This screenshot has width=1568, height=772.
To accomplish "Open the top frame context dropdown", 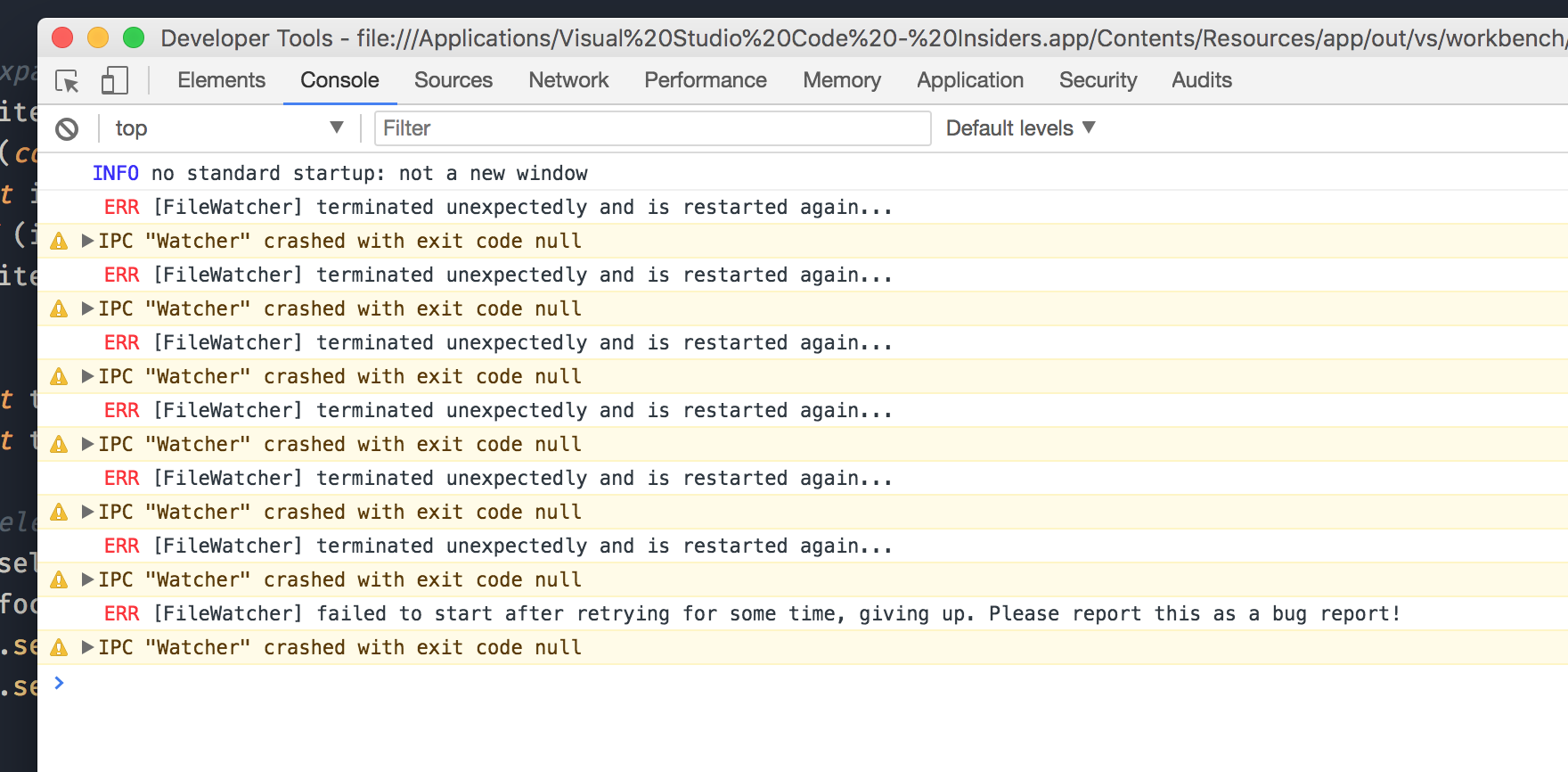I will coord(227,127).
